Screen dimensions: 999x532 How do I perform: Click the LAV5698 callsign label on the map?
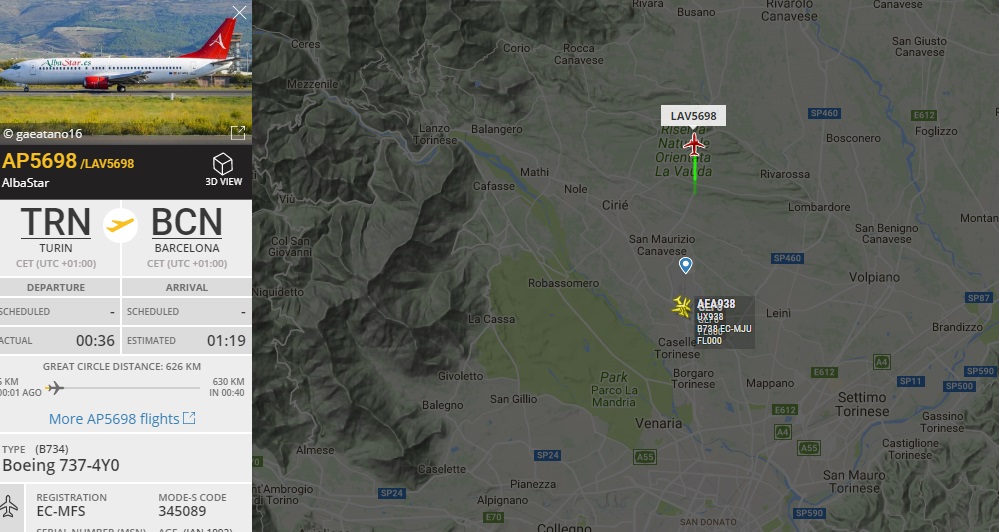click(x=693, y=116)
